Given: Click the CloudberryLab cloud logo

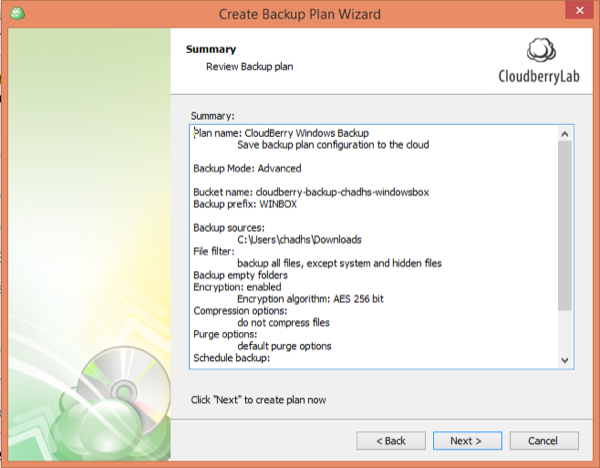Looking at the screenshot, I should click(x=541, y=50).
